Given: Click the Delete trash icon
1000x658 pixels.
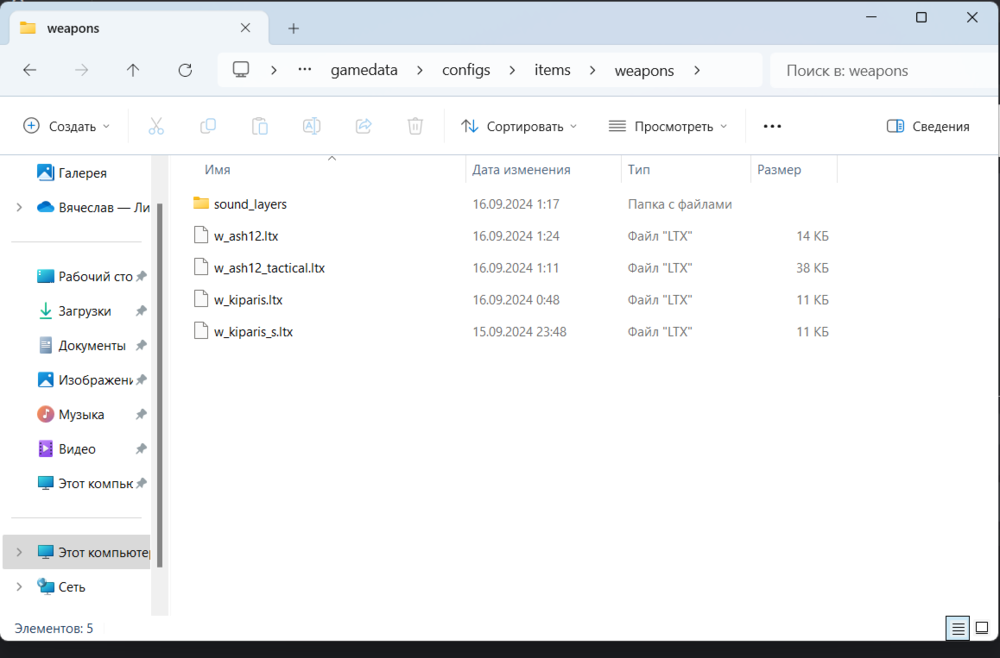Looking at the screenshot, I should [x=415, y=126].
